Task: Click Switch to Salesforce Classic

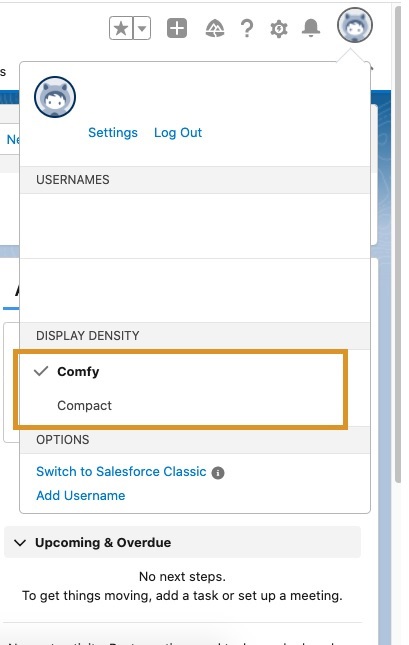Action: pos(121,471)
